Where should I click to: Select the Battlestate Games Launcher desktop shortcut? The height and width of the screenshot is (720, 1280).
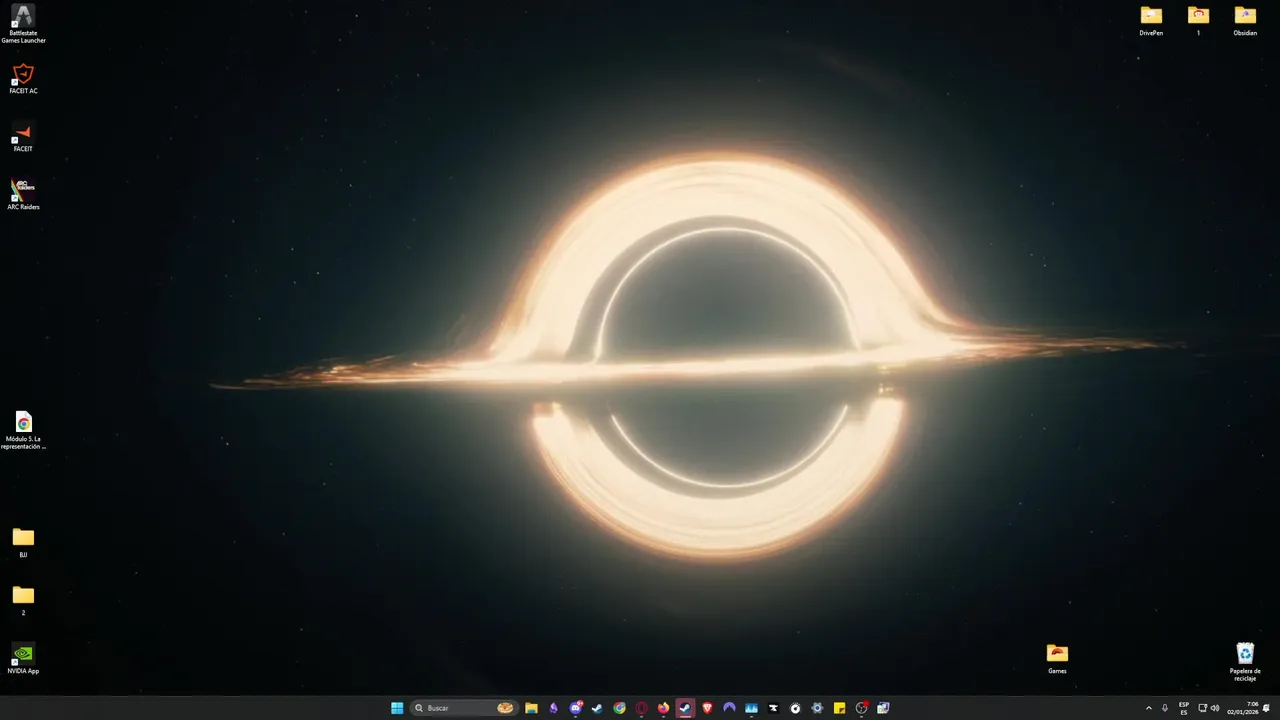tap(23, 24)
